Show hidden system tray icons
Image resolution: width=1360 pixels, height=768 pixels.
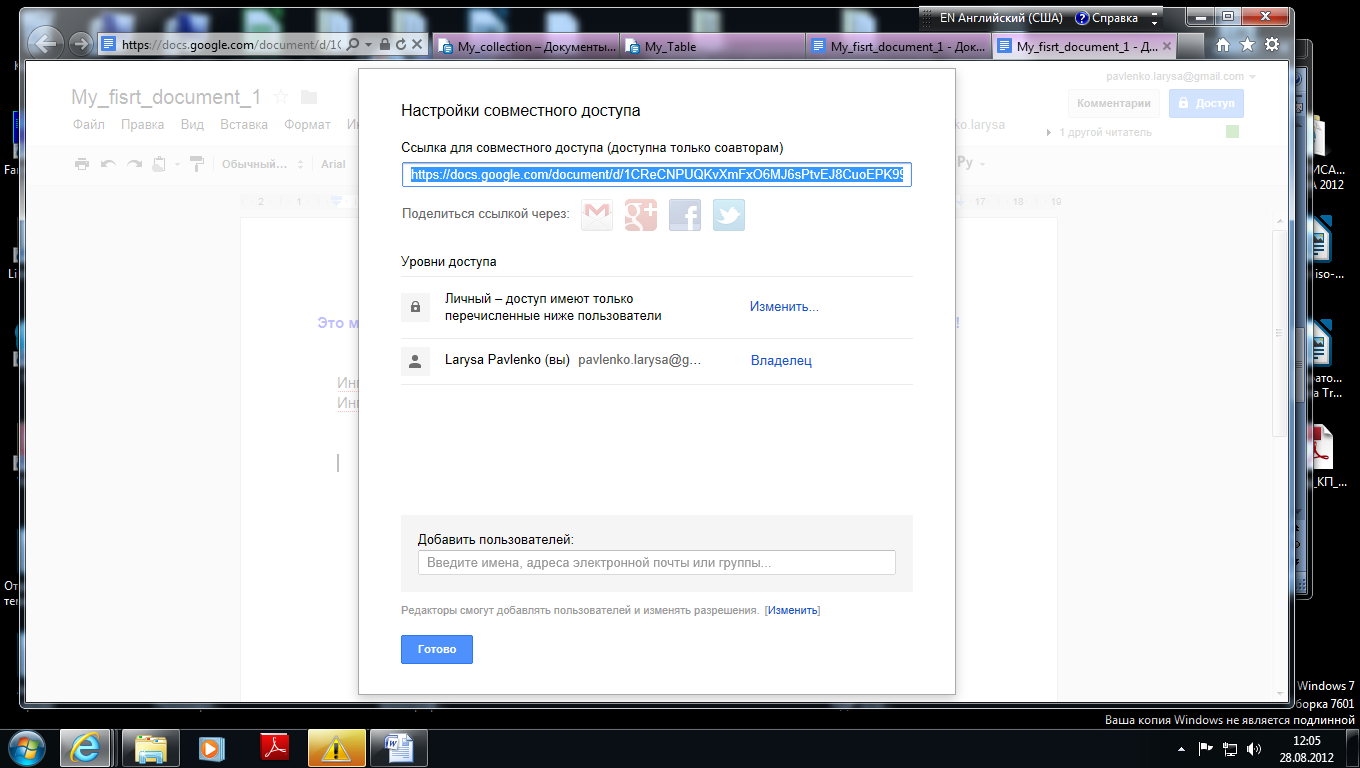coord(1181,748)
